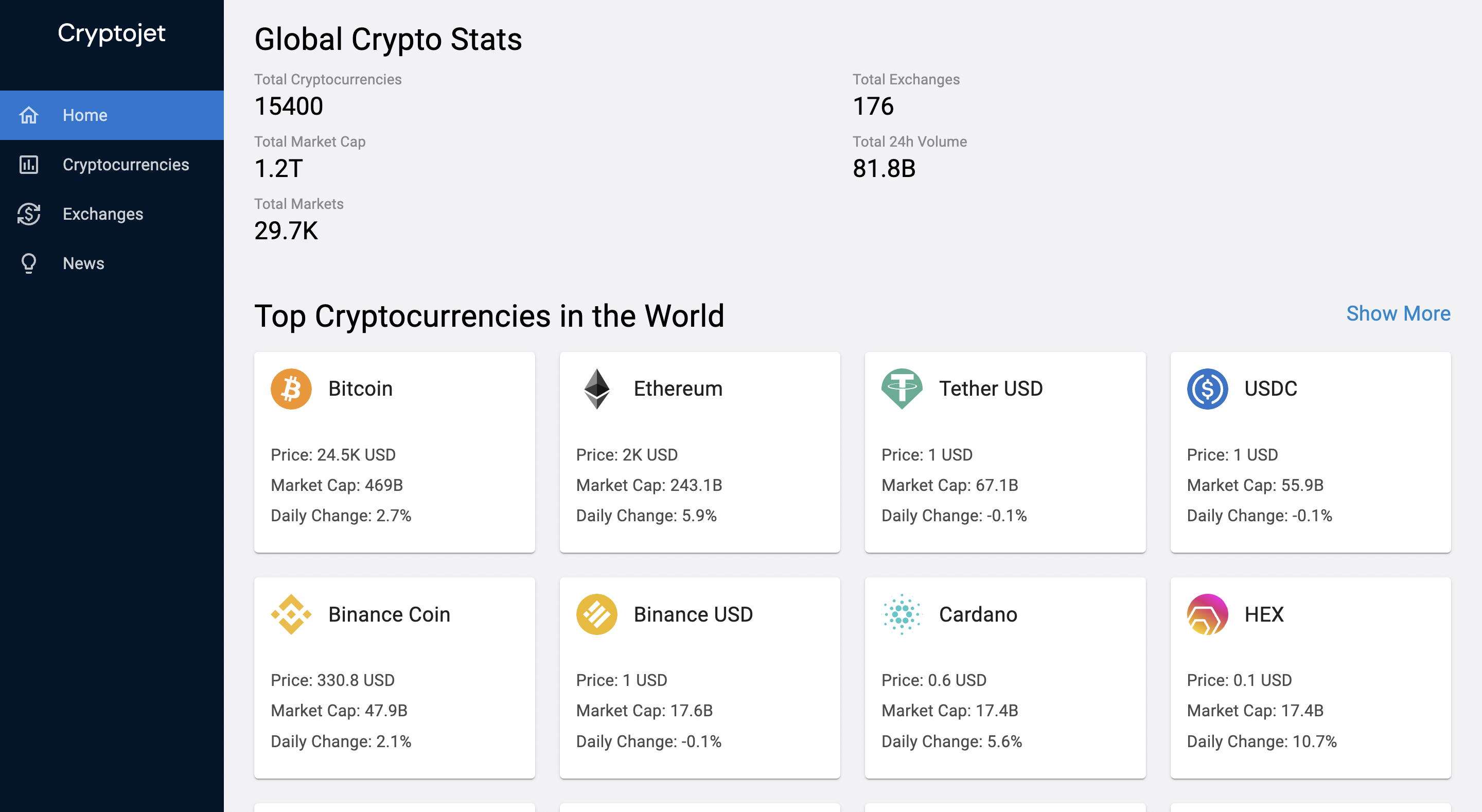Screen dimensions: 1482x812
Task: Open the Cardano market cap card
Action: (x=1004, y=710)
